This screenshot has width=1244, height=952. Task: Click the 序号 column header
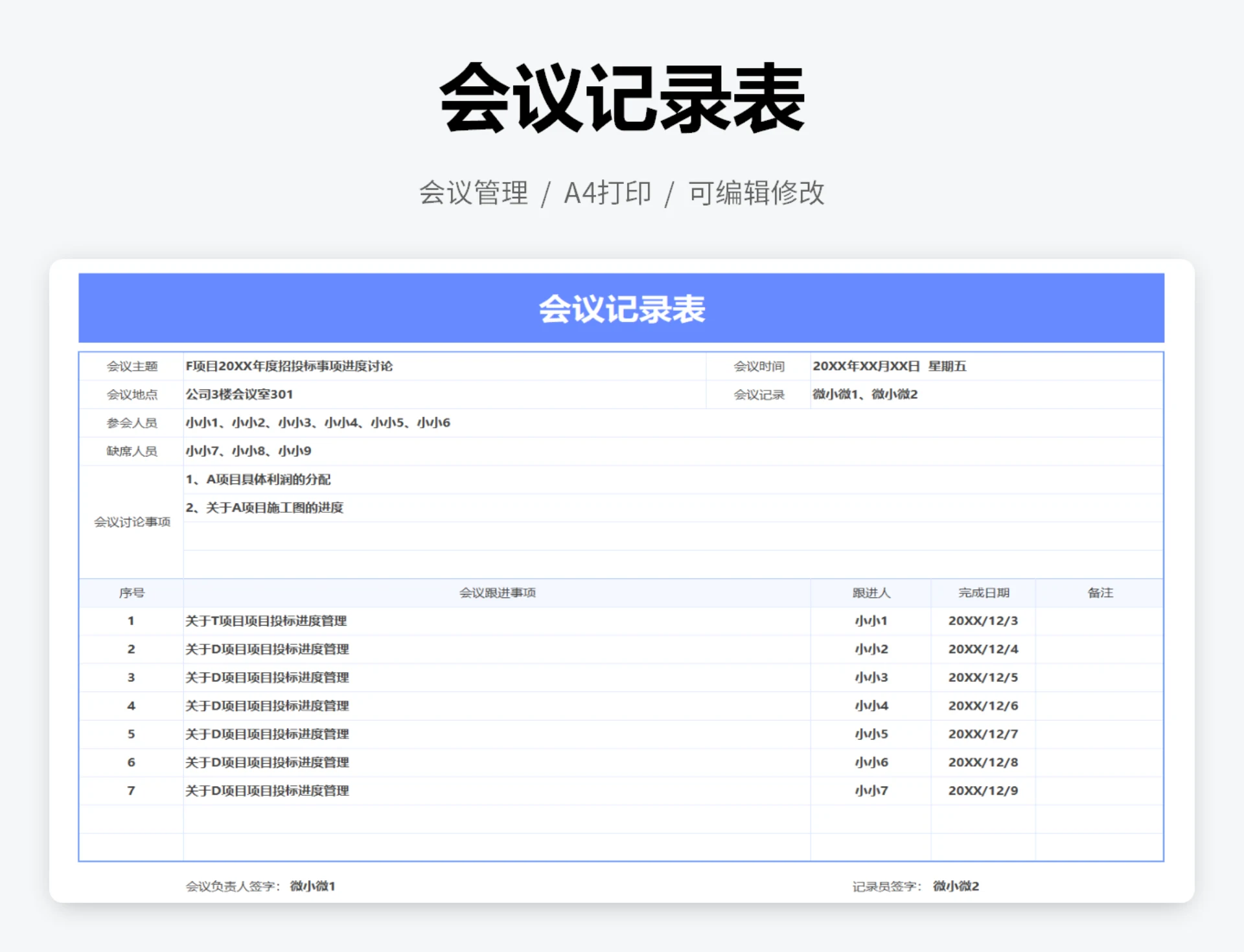click(x=131, y=593)
